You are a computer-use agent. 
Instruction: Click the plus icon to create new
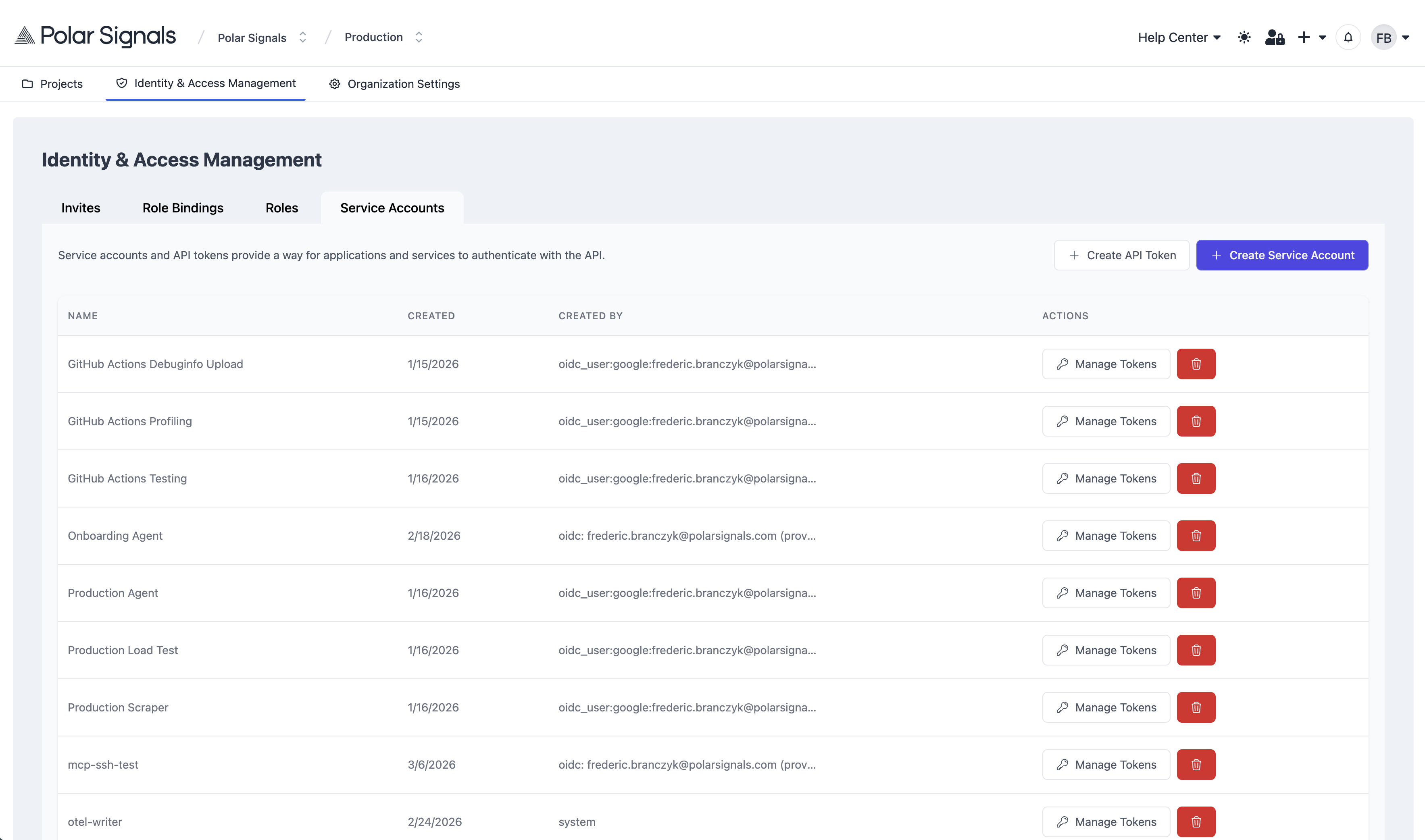(x=1305, y=37)
